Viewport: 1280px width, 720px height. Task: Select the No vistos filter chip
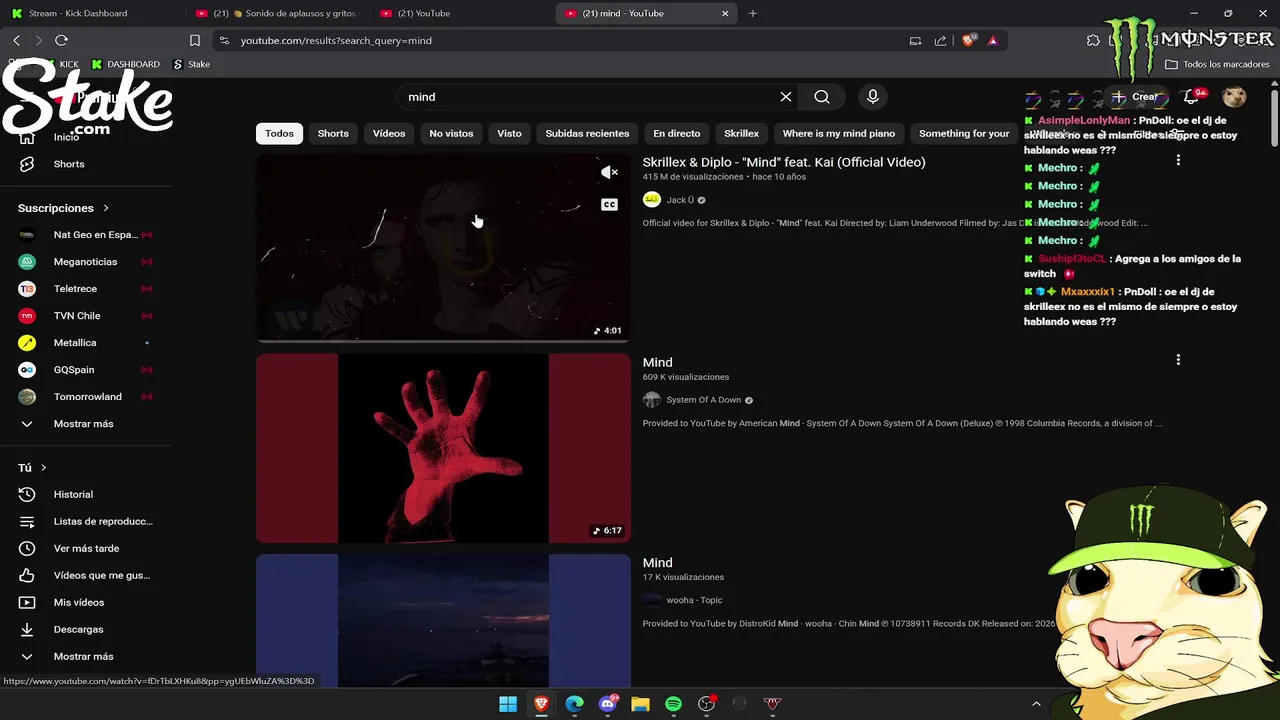451,133
